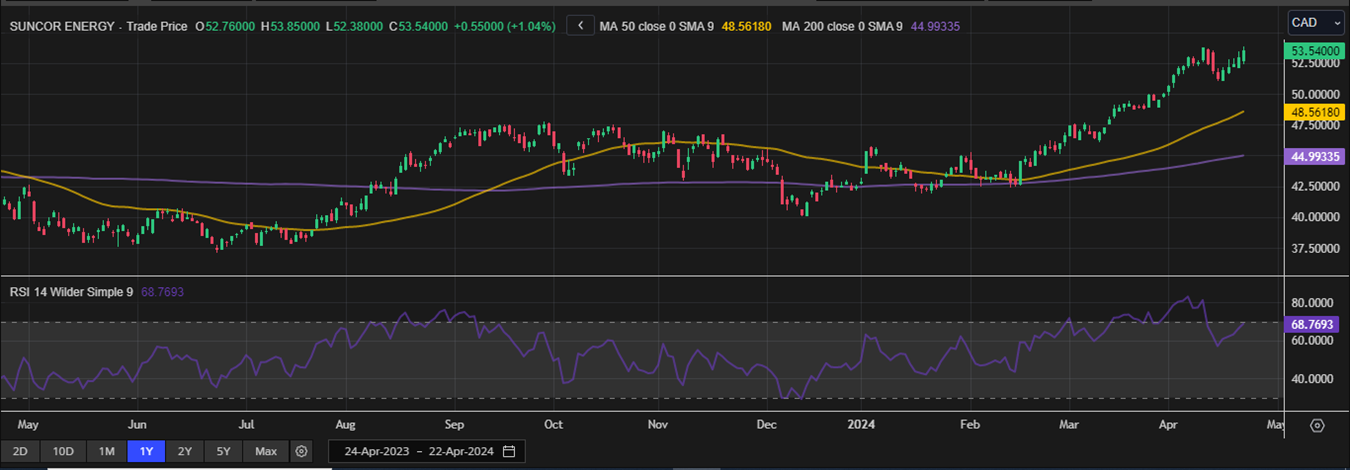Click the +0.5500 (+1.04%) change value

pyautogui.click(x=504, y=26)
